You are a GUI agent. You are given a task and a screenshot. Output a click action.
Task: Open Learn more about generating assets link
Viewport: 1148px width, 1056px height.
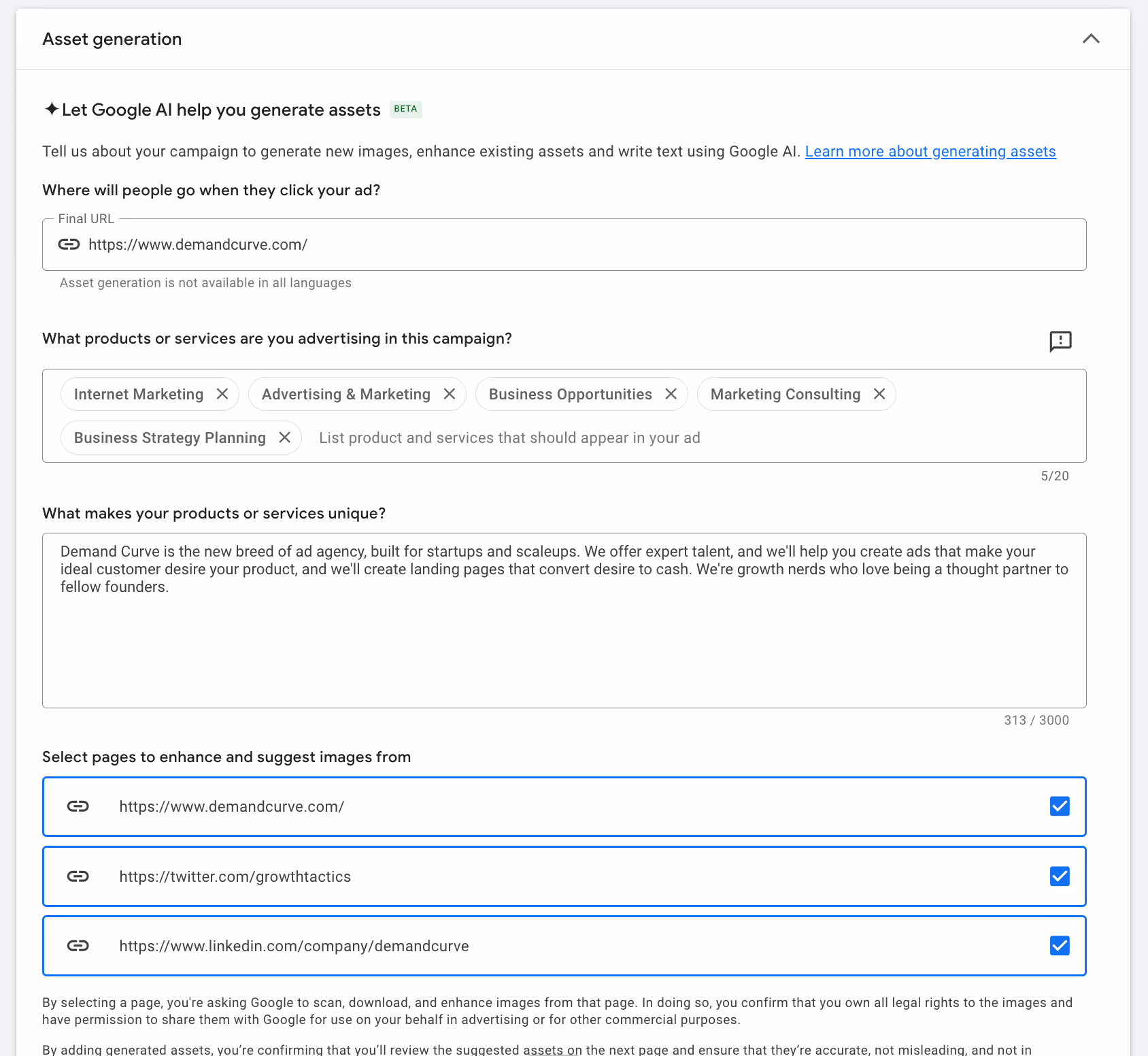pos(930,151)
